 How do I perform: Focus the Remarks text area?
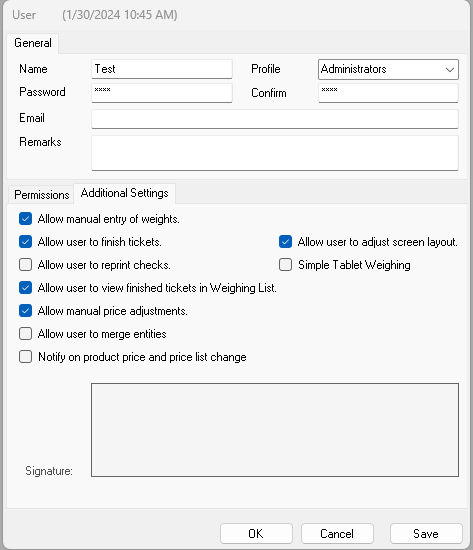(275, 153)
